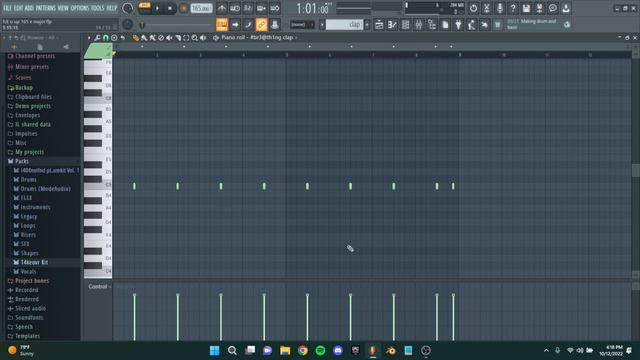Click the question mark help icon
This screenshot has width=640, height=360.
tap(513, 8)
